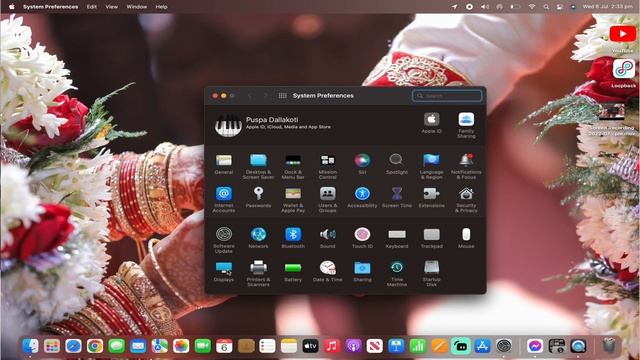The width and height of the screenshot is (640, 360).
Task: Open the Siri preferences pane
Action: tap(362, 164)
